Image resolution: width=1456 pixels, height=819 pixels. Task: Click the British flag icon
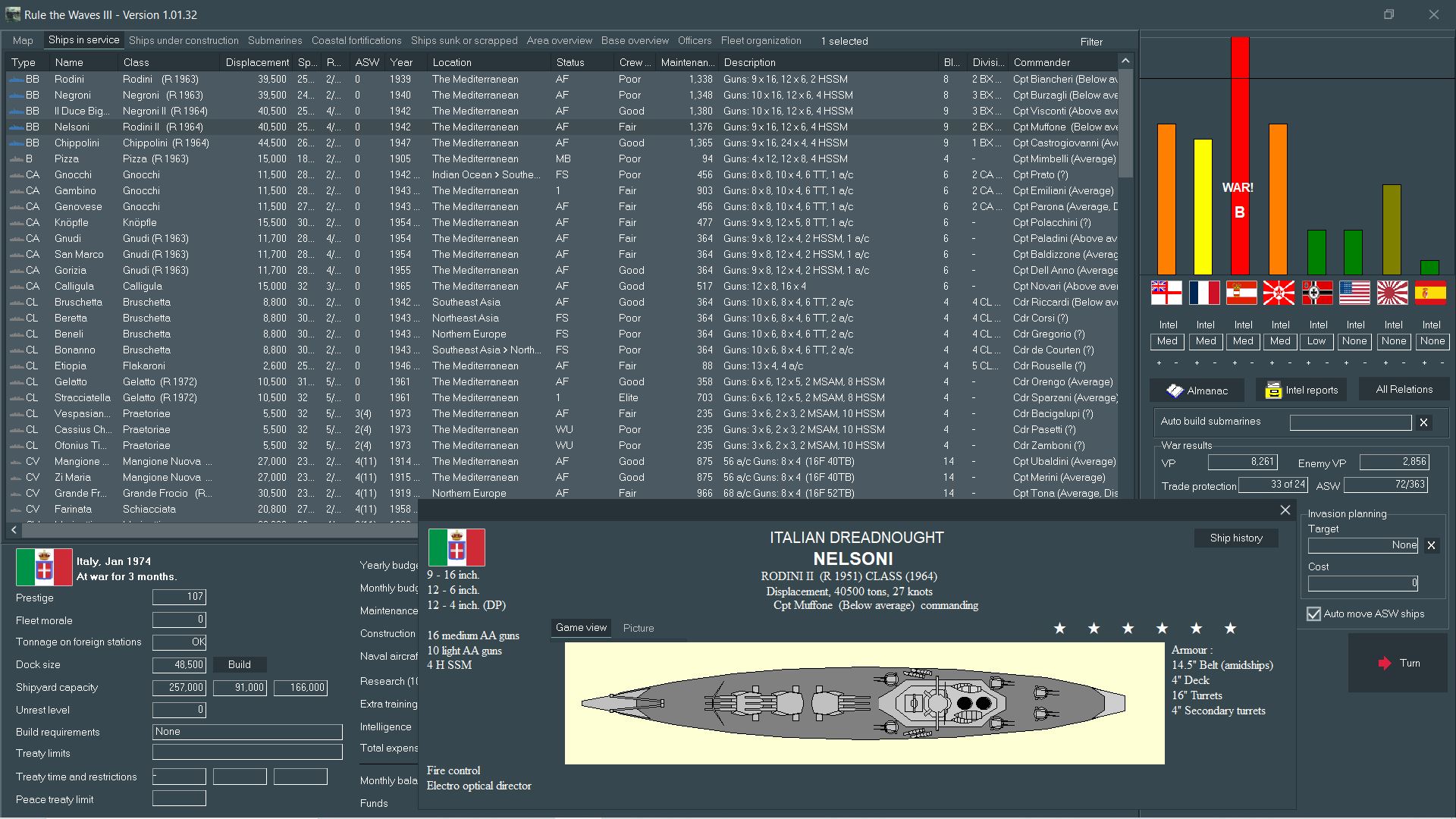pyautogui.click(x=1166, y=293)
